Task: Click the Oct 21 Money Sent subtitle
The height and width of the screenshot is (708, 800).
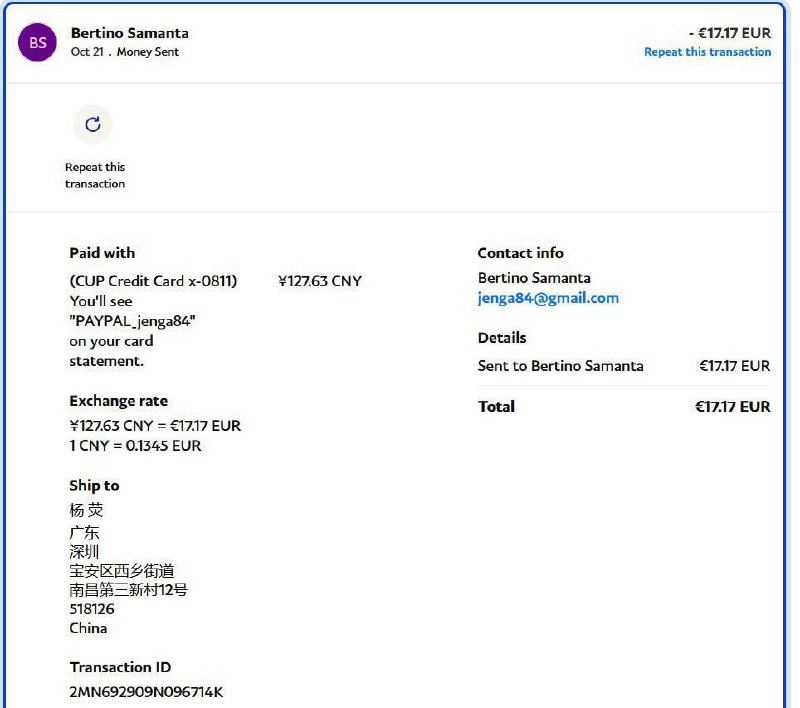Action: click(x=124, y=52)
